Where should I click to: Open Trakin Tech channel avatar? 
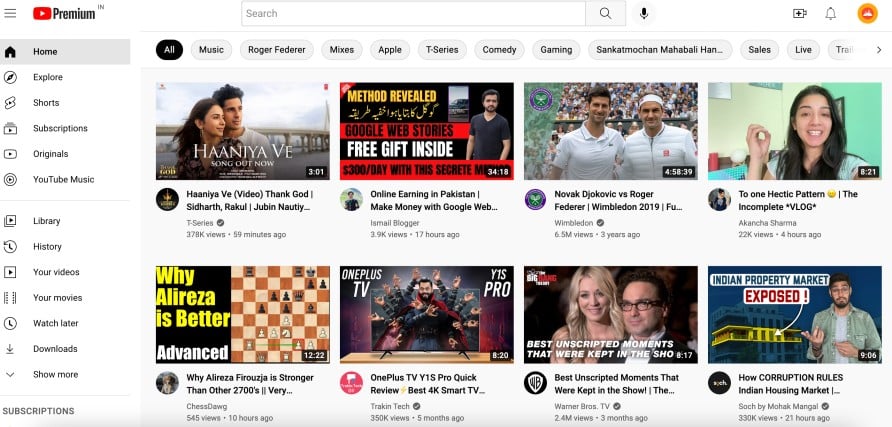pyautogui.click(x=351, y=383)
